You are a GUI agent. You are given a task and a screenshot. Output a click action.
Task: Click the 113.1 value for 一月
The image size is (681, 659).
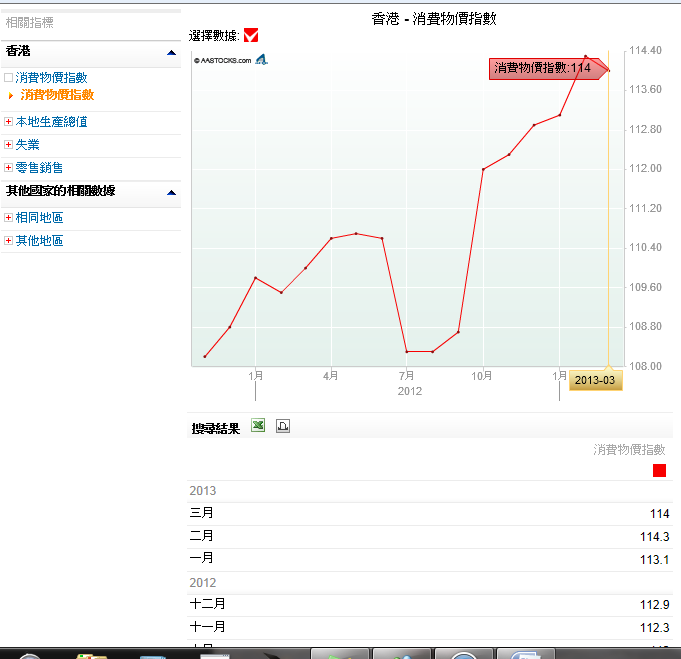(x=655, y=560)
